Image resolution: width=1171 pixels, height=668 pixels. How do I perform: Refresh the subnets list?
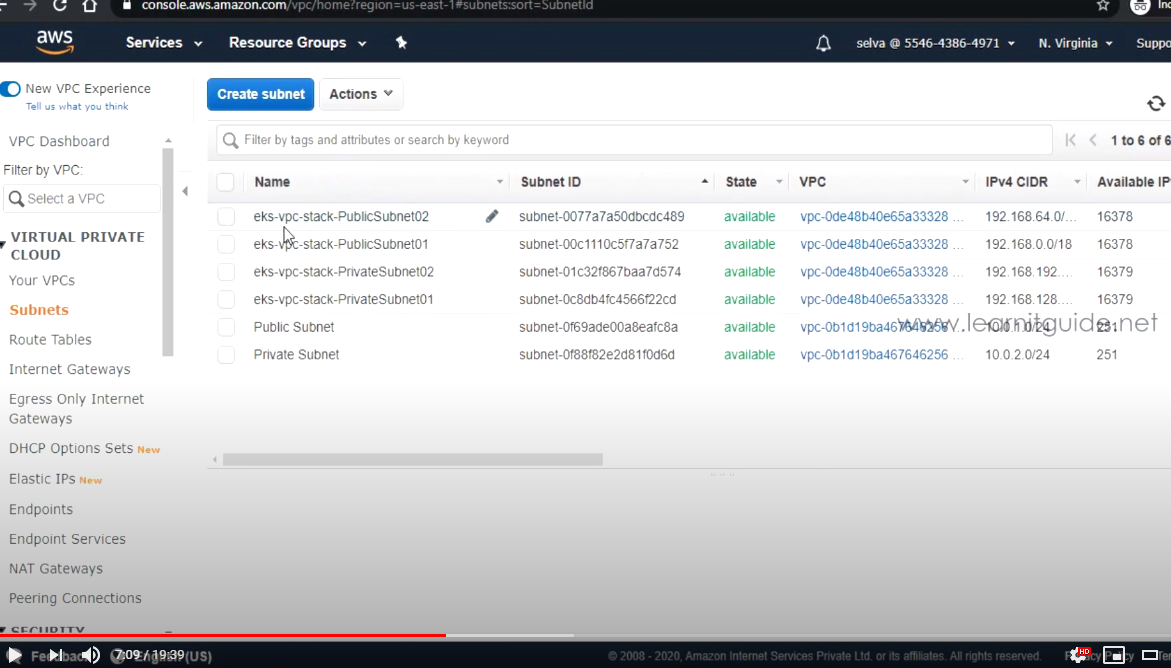1155,103
